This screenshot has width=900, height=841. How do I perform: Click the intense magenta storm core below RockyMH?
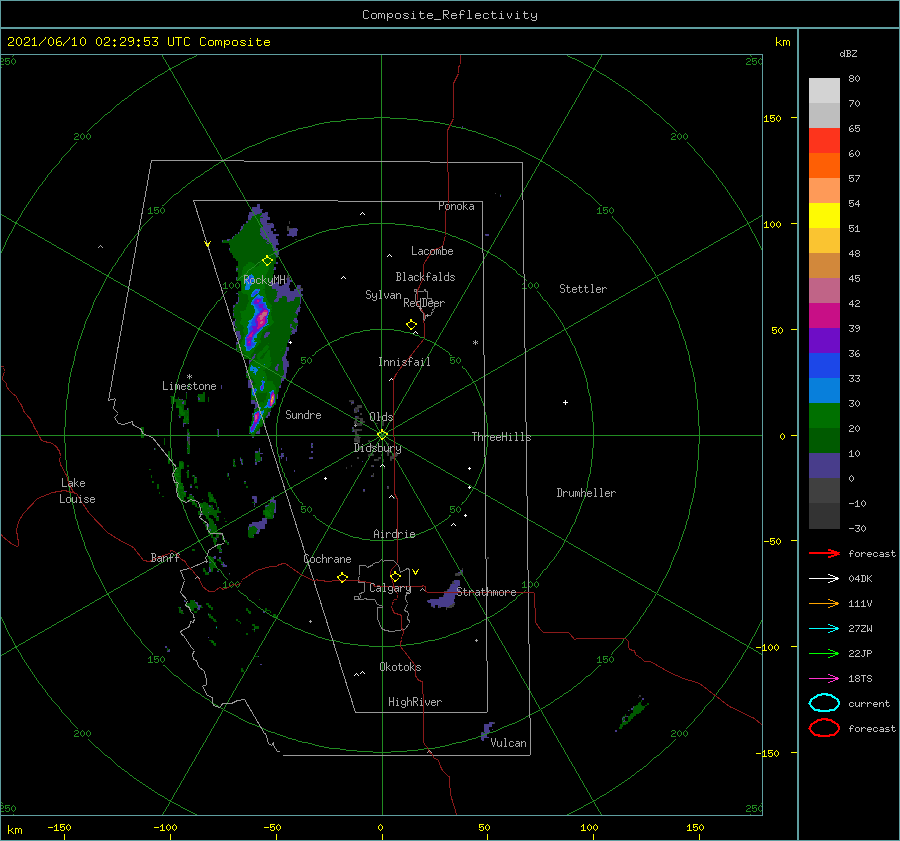point(261,319)
